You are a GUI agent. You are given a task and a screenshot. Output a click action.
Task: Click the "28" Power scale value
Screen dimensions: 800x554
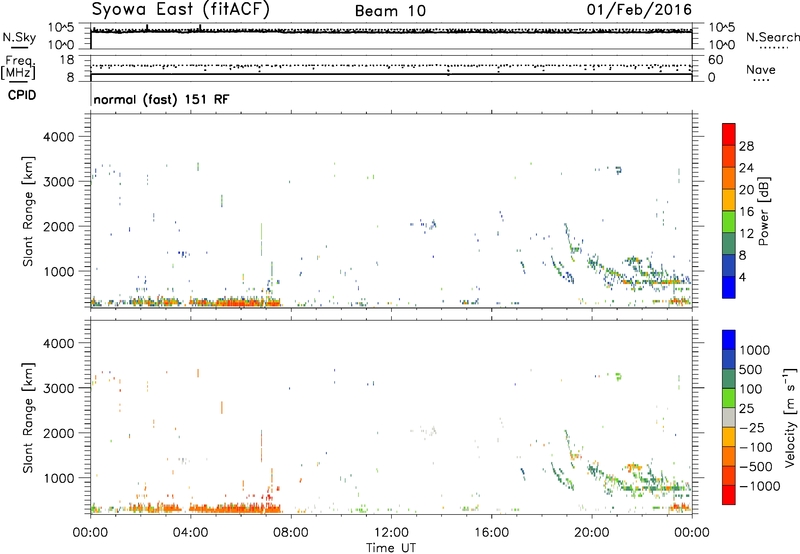tap(746, 146)
